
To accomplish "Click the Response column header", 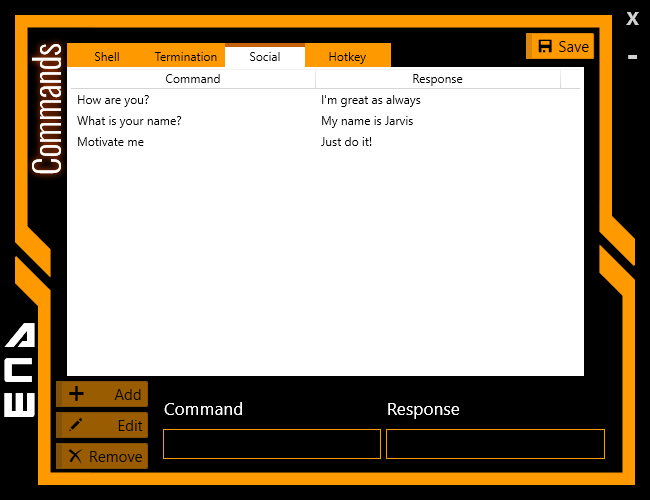I will tap(437, 79).
